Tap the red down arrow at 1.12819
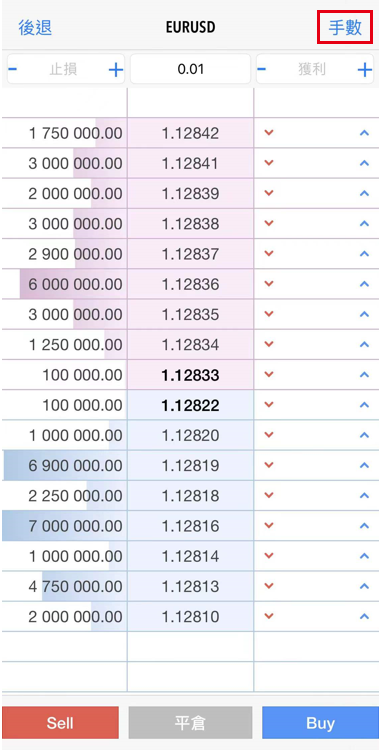 pyautogui.click(x=269, y=465)
